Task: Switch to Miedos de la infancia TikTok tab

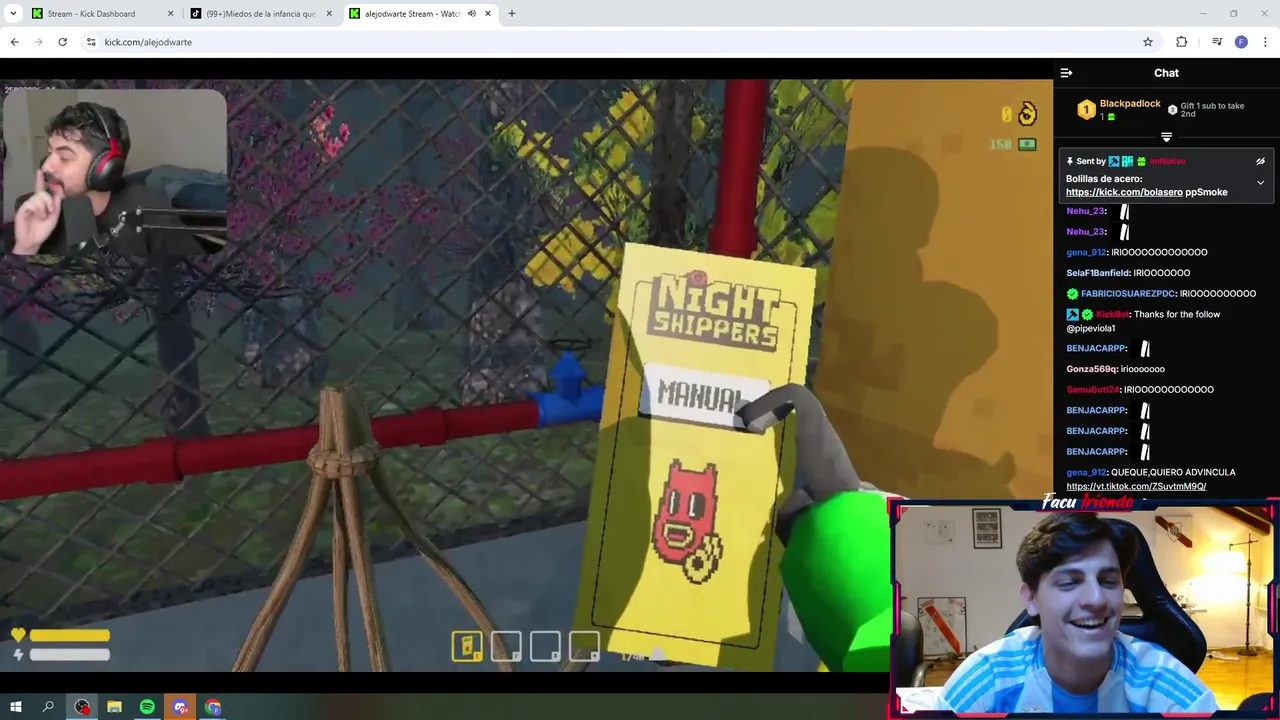Action: 260,14
